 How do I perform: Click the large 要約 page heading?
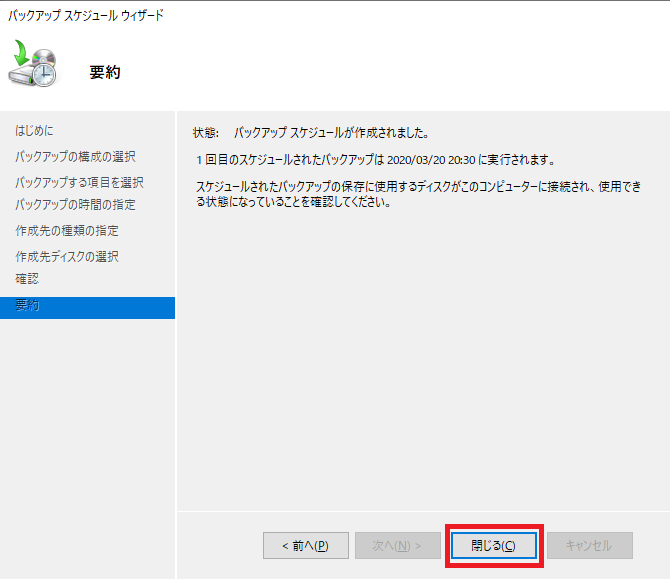tap(105, 72)
